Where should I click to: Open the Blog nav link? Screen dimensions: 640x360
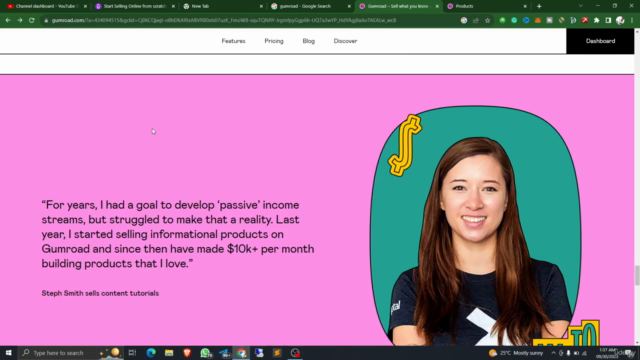[309, 41]
